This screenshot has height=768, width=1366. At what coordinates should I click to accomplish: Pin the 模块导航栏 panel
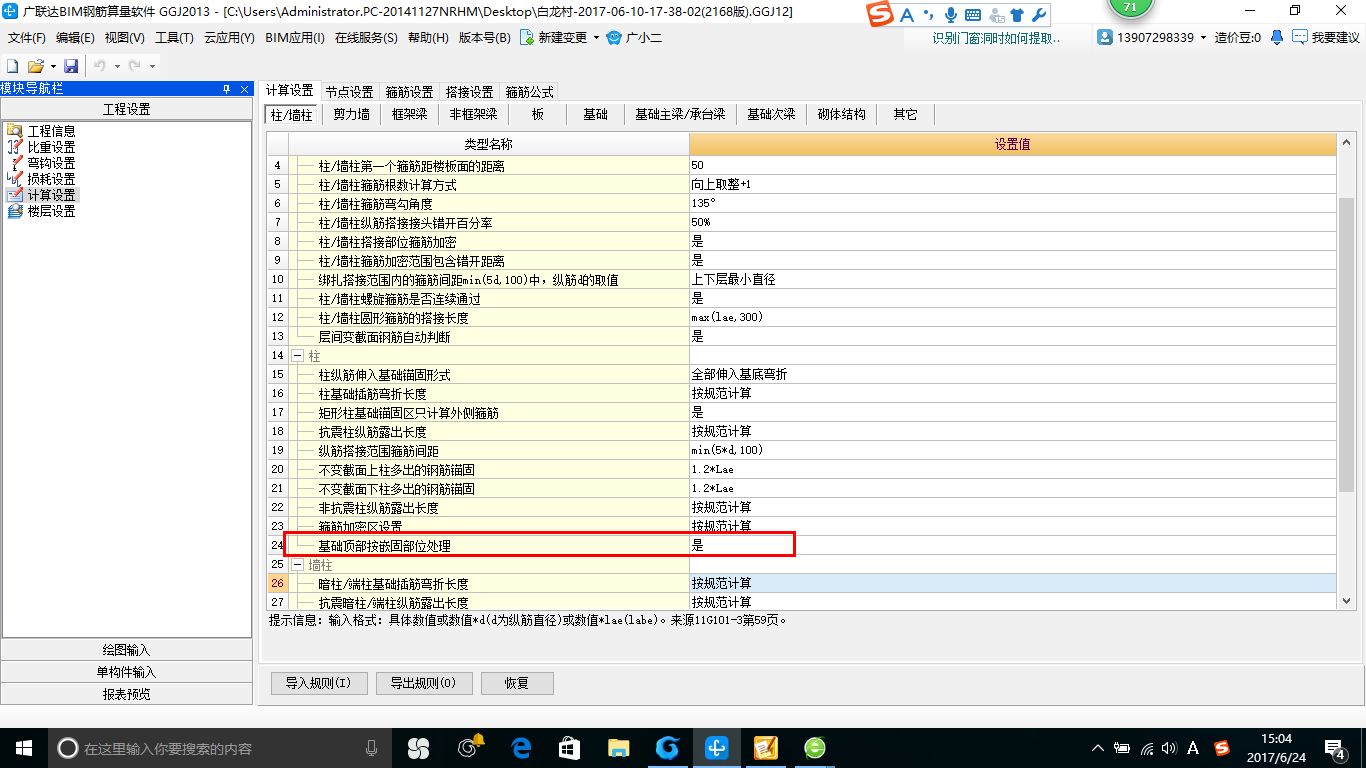pos(226,89)
